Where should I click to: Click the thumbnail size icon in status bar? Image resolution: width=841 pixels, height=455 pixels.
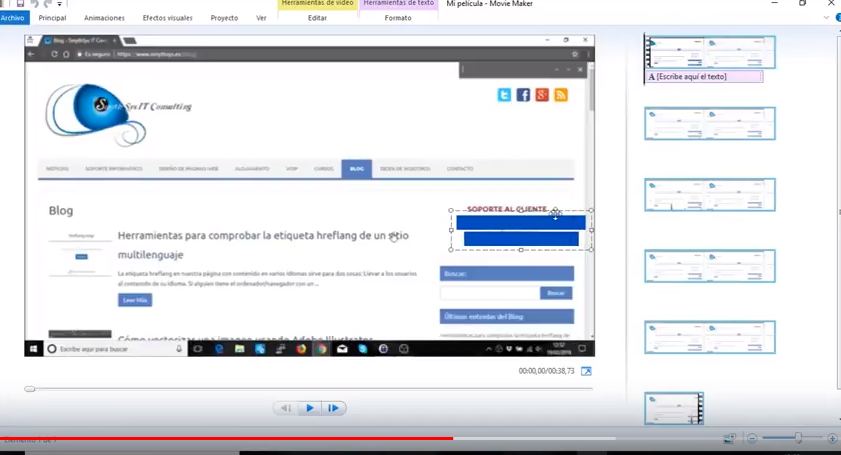[x=730, y=438]
